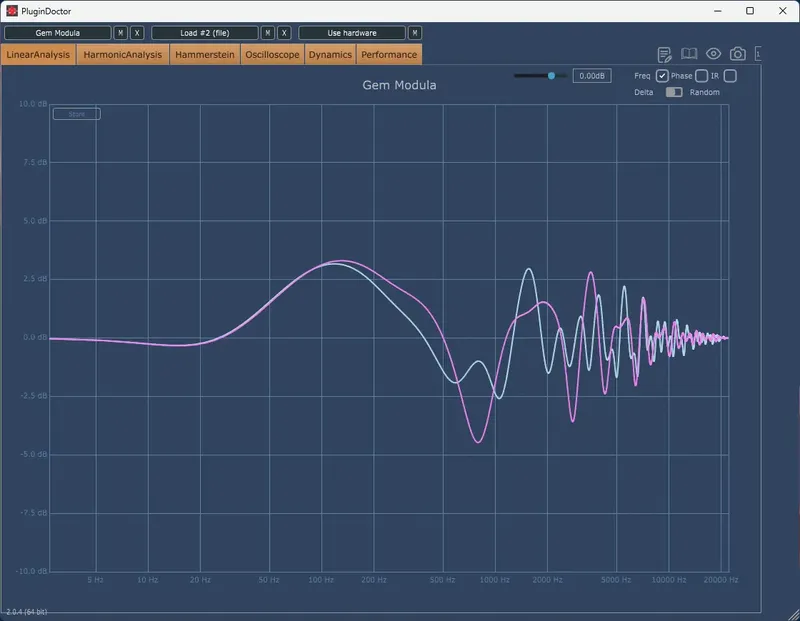This screenshot has height=621, width=800.
Task: Click the M button beside Use hardware
Action: (416, 32)
